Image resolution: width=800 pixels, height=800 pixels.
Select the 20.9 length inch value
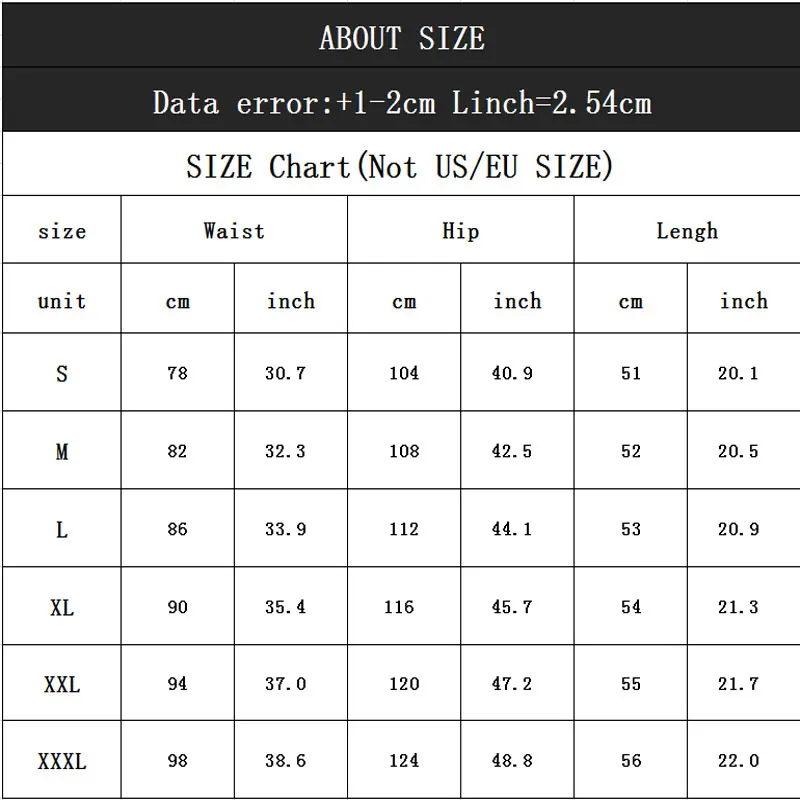[x=738, y=530]
